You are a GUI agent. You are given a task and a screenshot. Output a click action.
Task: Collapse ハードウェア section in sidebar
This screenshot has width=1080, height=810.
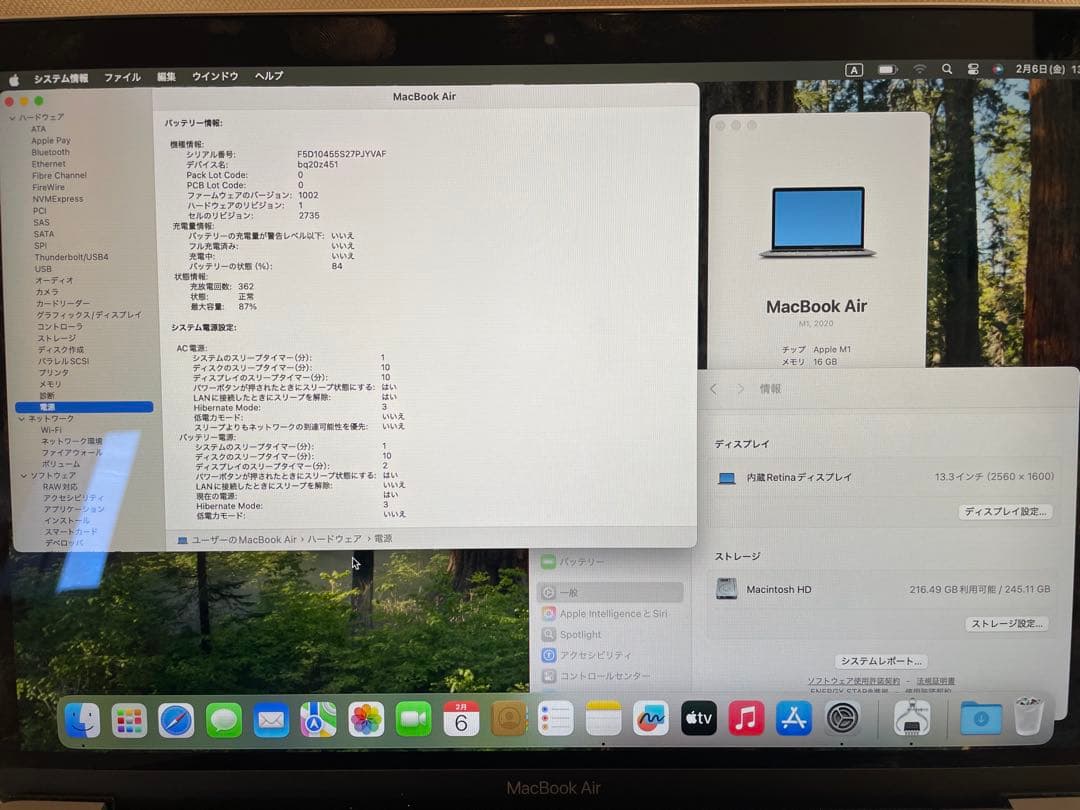coord(12,118)
